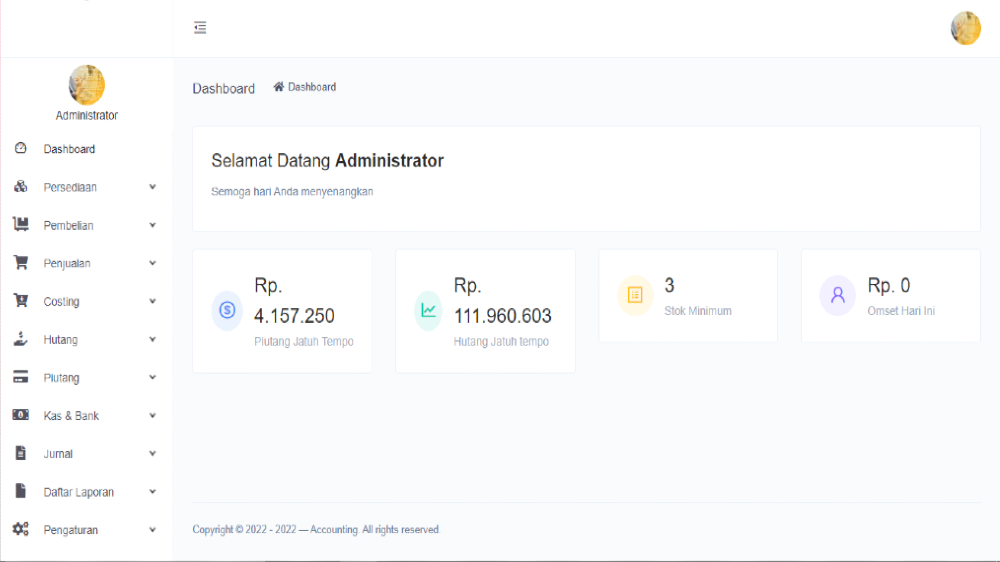Click the Piutang Jatuh Tempo dollar icon
The image size is (1000, 562).
click(227, 310)
